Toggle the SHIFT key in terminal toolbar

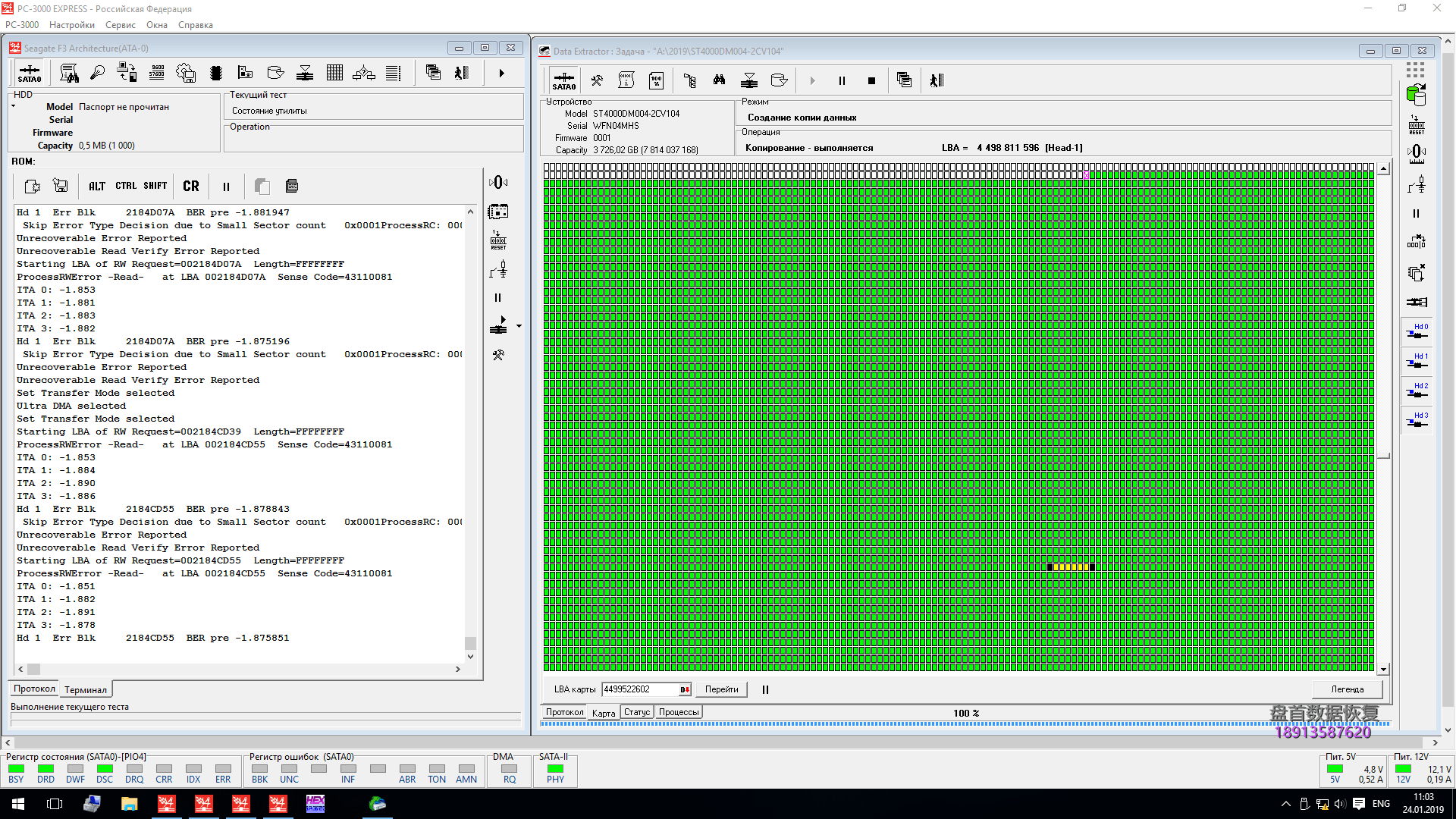point(155,186)
